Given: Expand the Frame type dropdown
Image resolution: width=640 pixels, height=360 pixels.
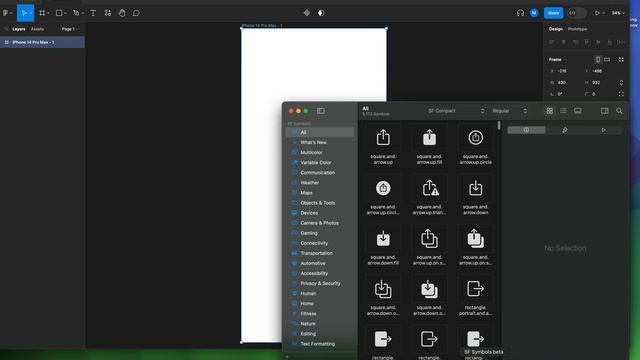Looking at the screenshot, I should point(557,60).
